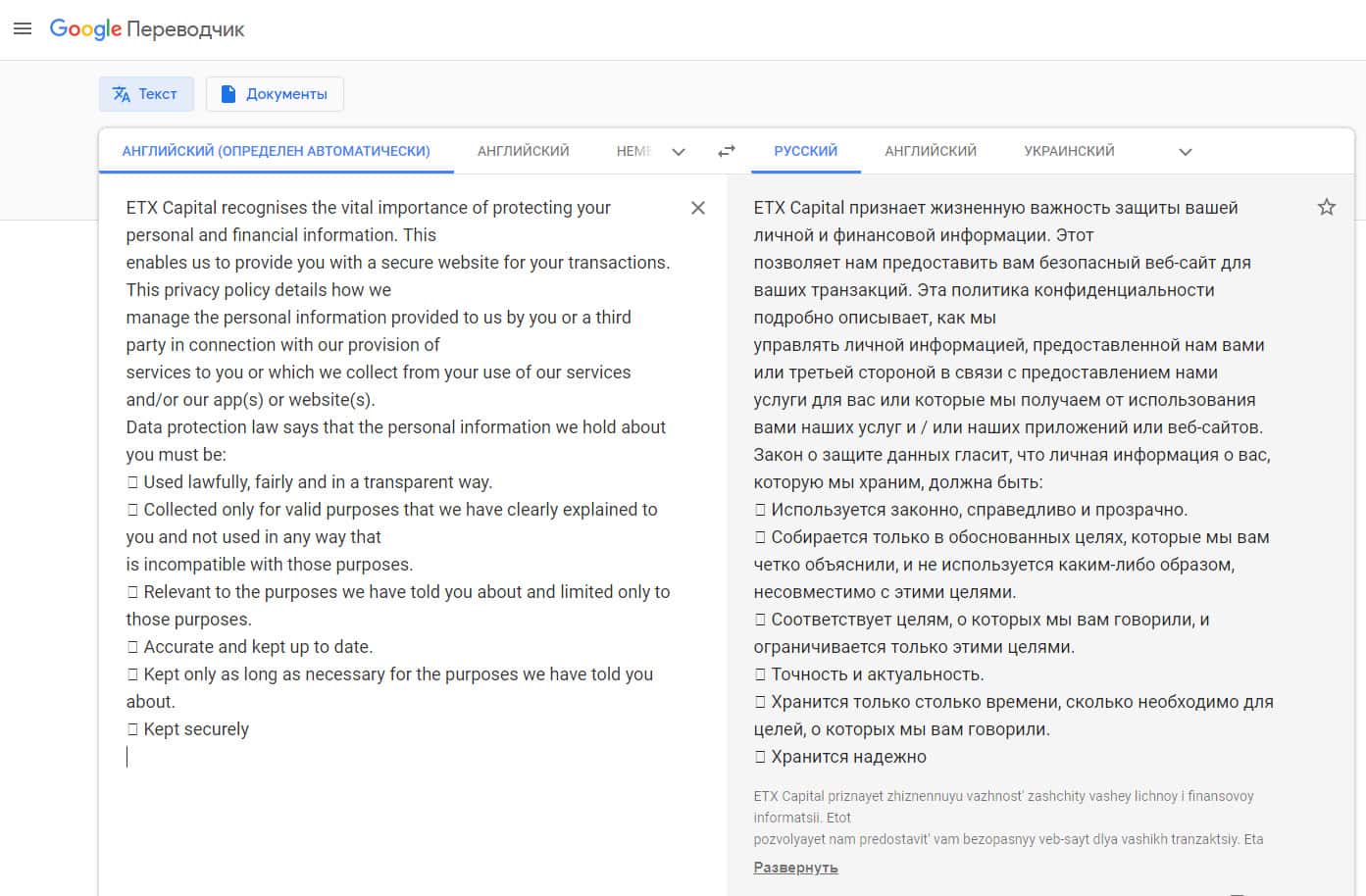Image resolution: width=1366 pixels, height=896 pixels.
Task: Swap source and target languages
Action: 727,151
